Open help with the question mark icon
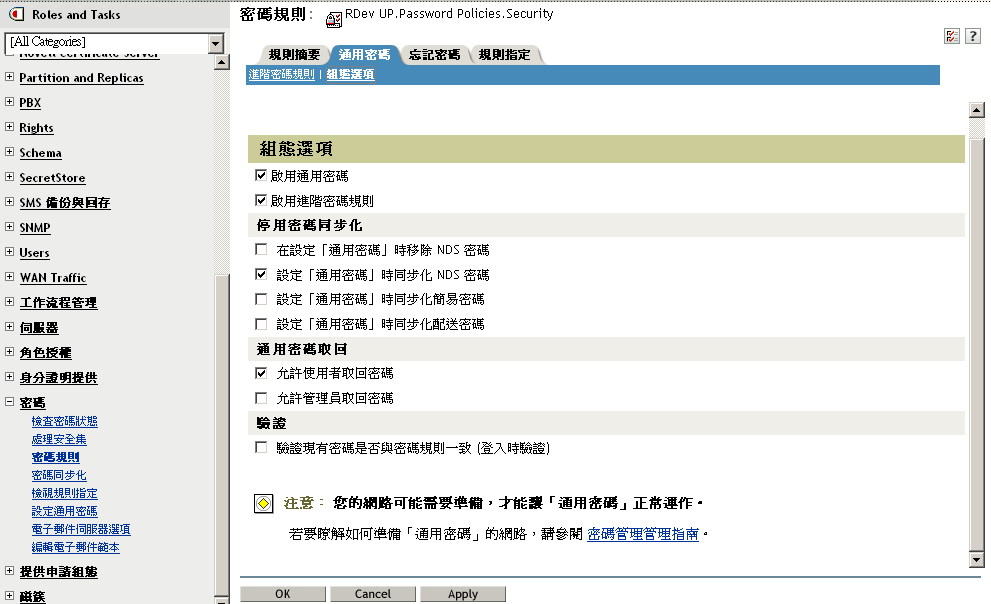The height and width of the screenshot is (604, 991). pos(973,35)
